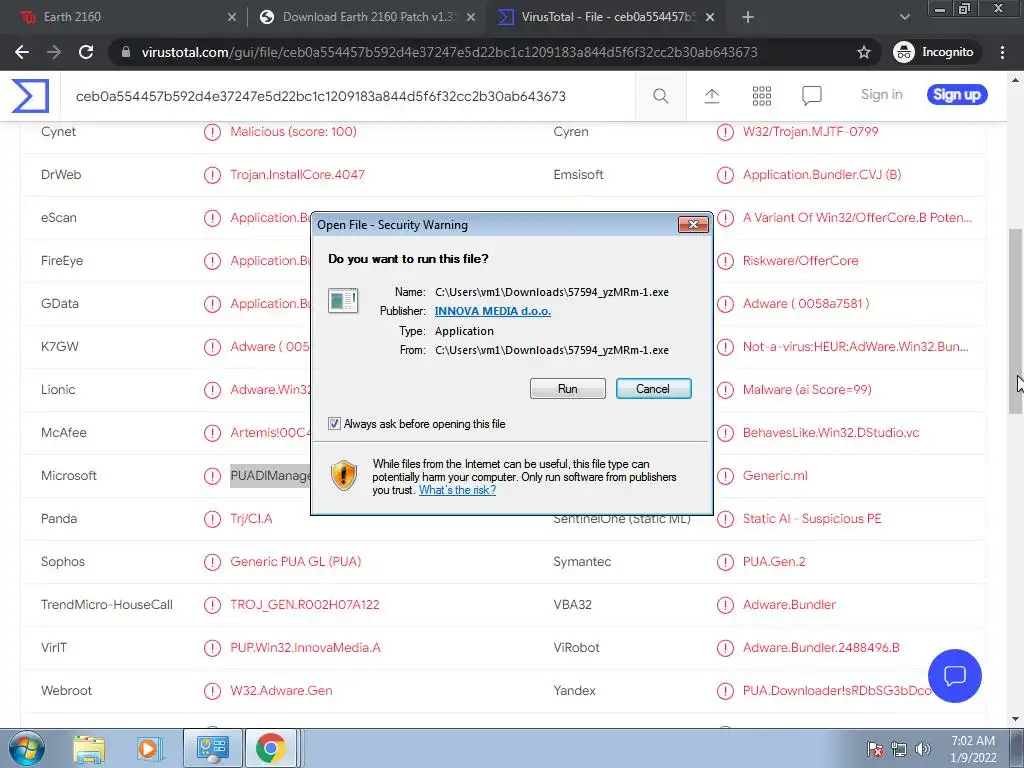This screenshot has width=1024, height=768.
Task: Select Malicious (score: 100) result text
Action: (x=293, y=131)
